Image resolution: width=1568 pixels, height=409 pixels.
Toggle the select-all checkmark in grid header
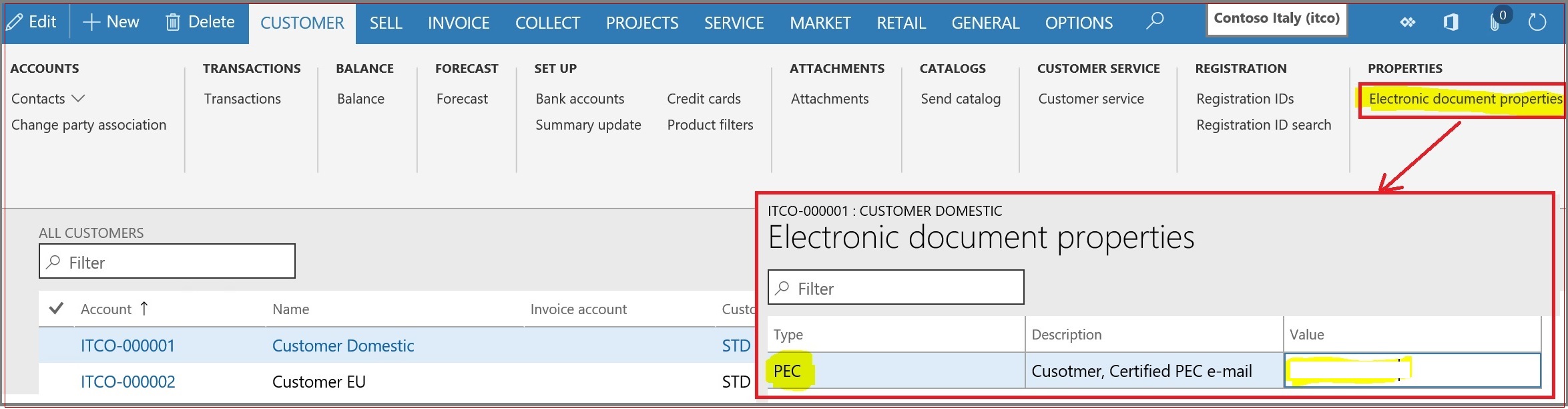(57, 308)
